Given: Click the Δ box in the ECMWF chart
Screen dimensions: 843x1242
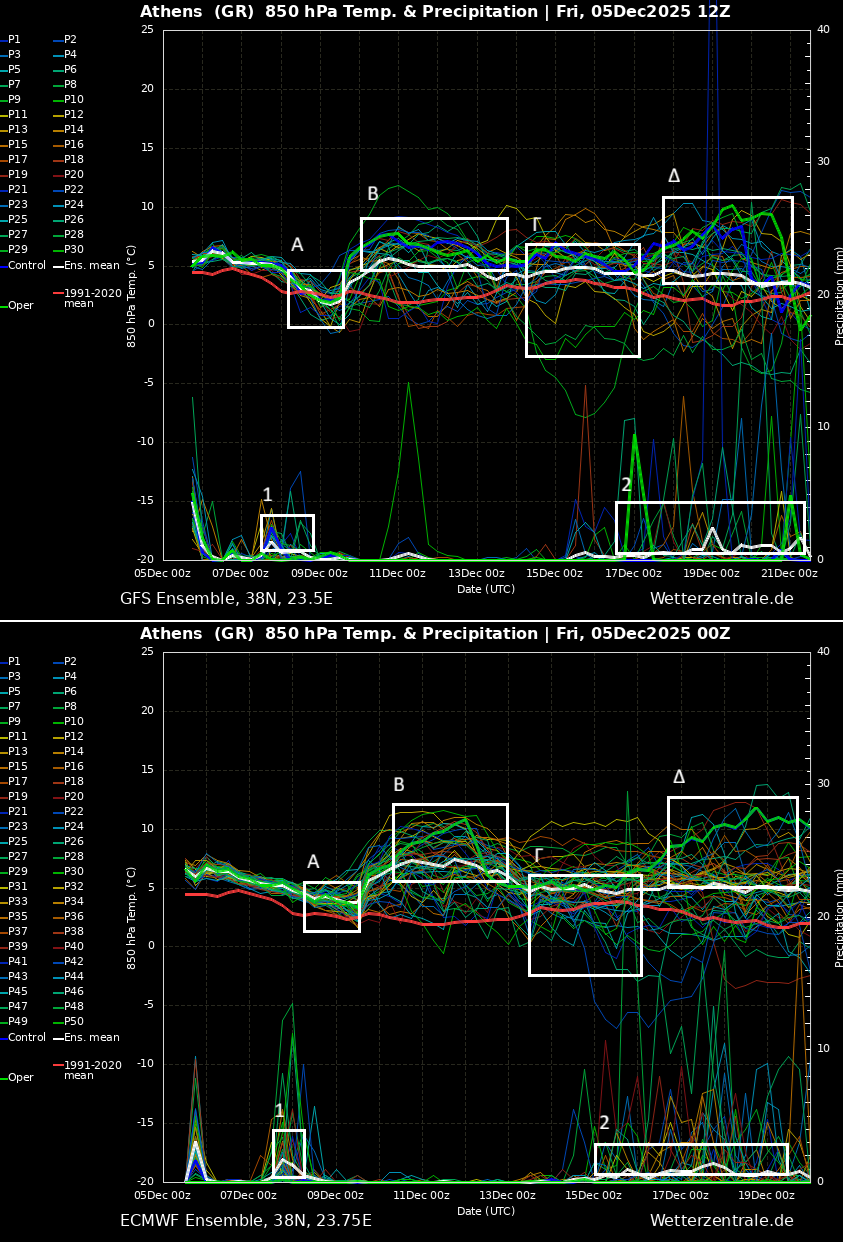Looking at the screenshot, I should [x=733, y=842].
